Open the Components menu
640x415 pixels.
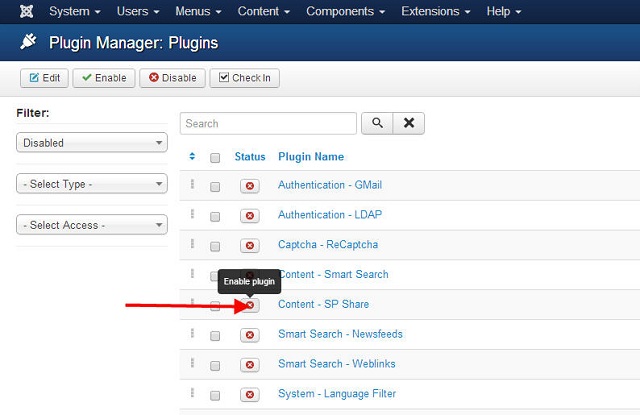tap(346, 11)
